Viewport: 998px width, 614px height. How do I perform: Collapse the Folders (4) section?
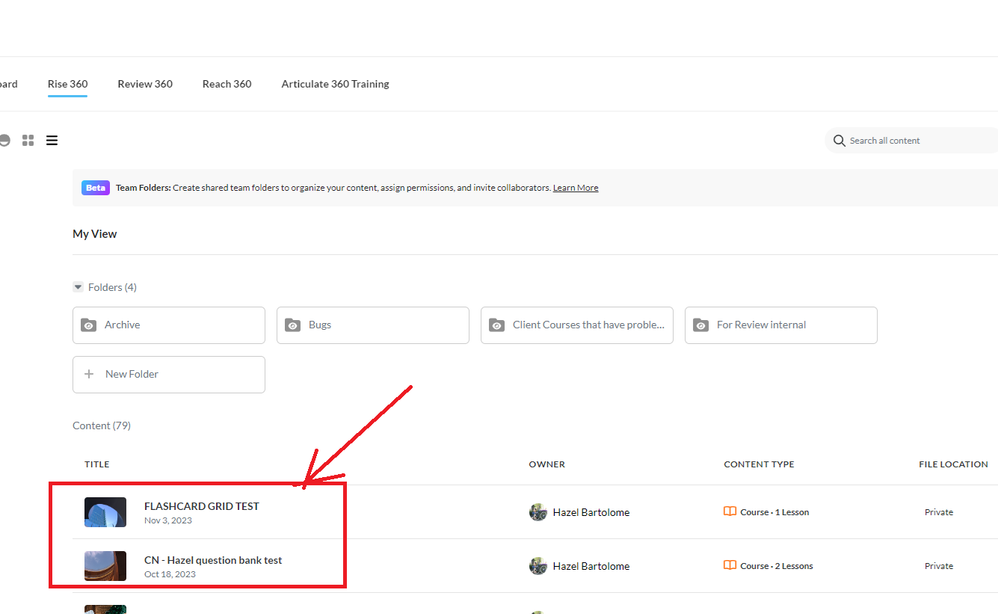tap(78, 287)
